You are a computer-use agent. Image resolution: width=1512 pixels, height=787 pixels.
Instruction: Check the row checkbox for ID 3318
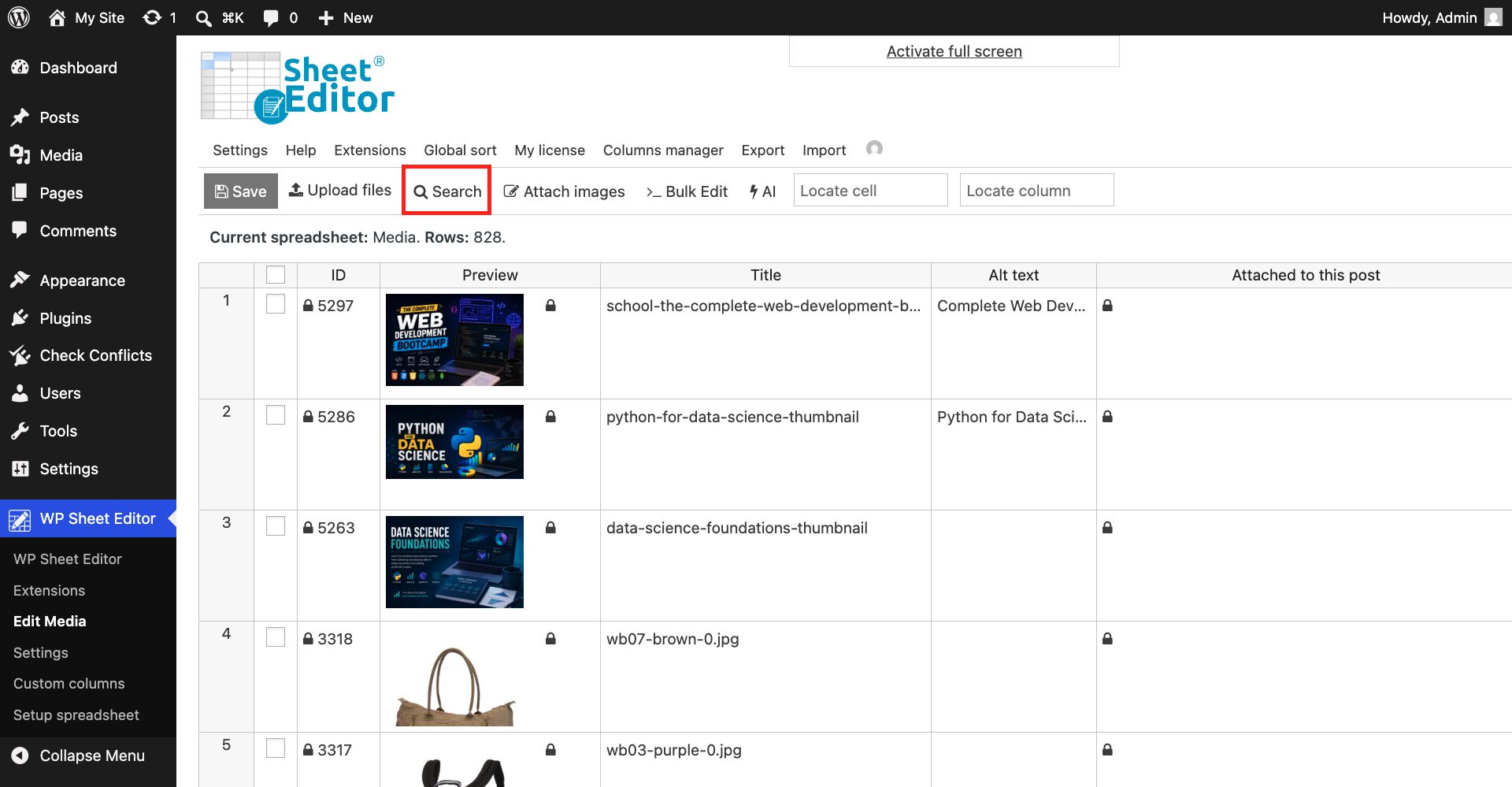pyautogui.click(x=276, y=637)
